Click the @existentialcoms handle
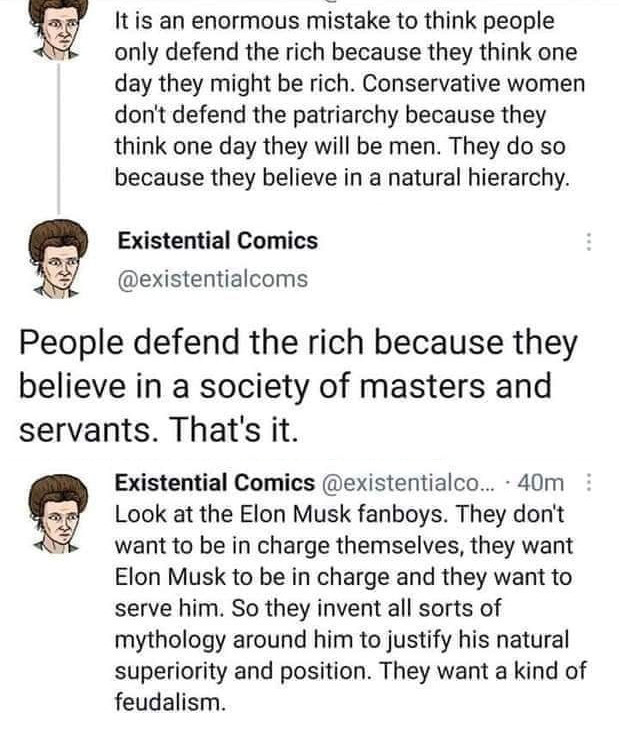Viewport: 619px width, 732px height. pyautogui.click(x=213, y=279)
